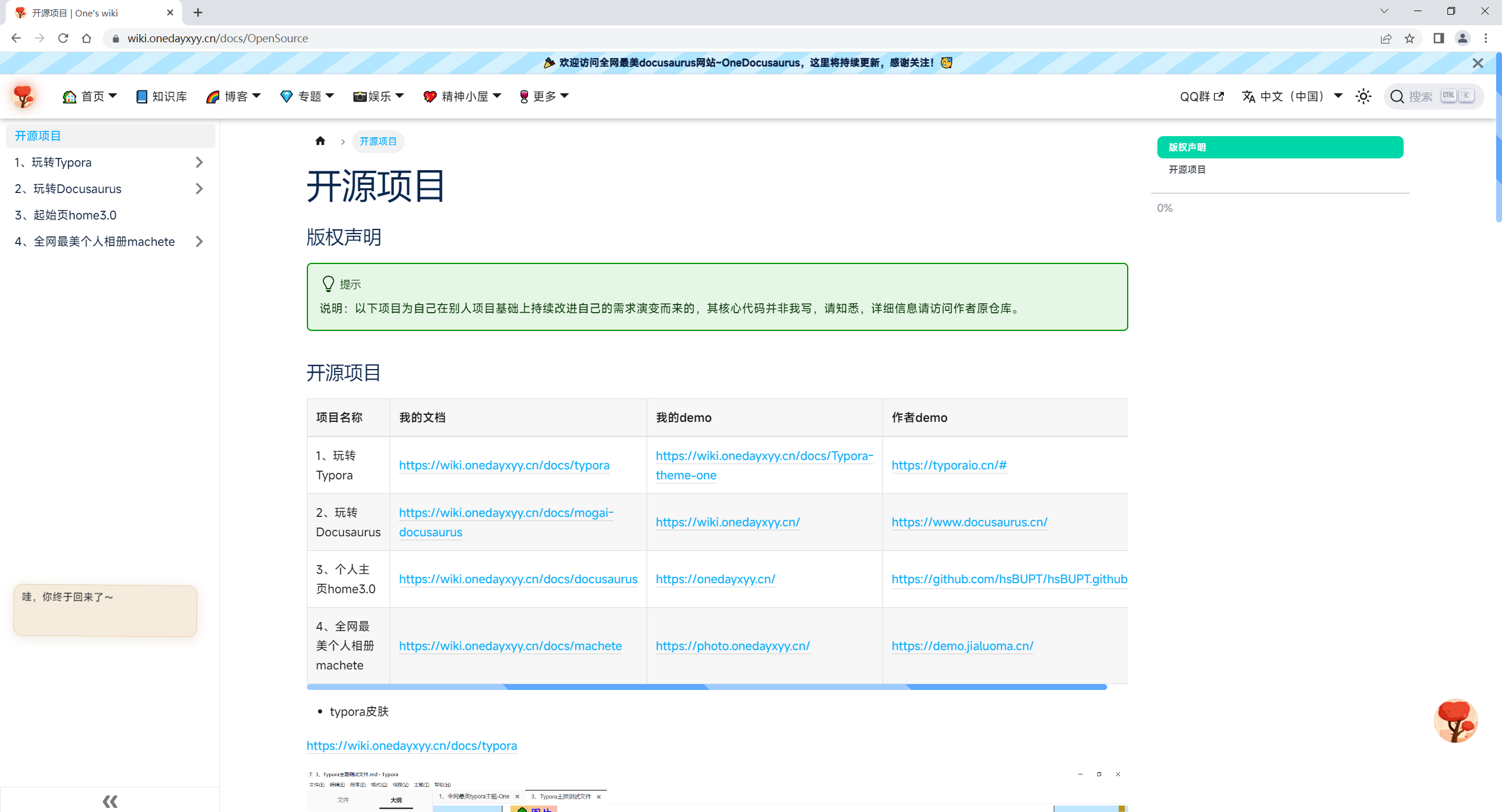Toggle light/dark mode sun icon
The image size is (1502, 812).
pyautogui.click(x=1364, y=96)
